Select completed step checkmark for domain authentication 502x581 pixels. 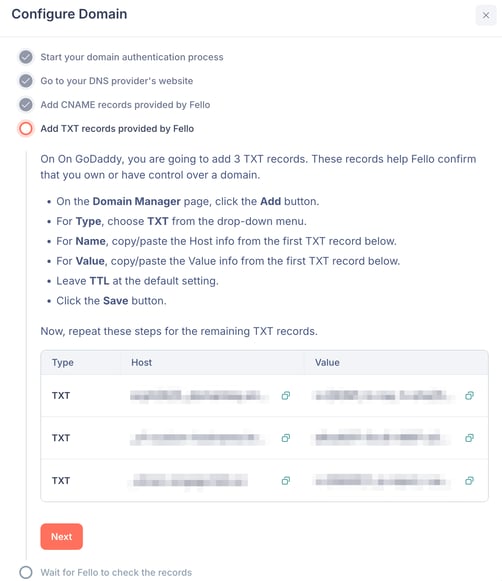pyautogui.click(x=26, y=57)
